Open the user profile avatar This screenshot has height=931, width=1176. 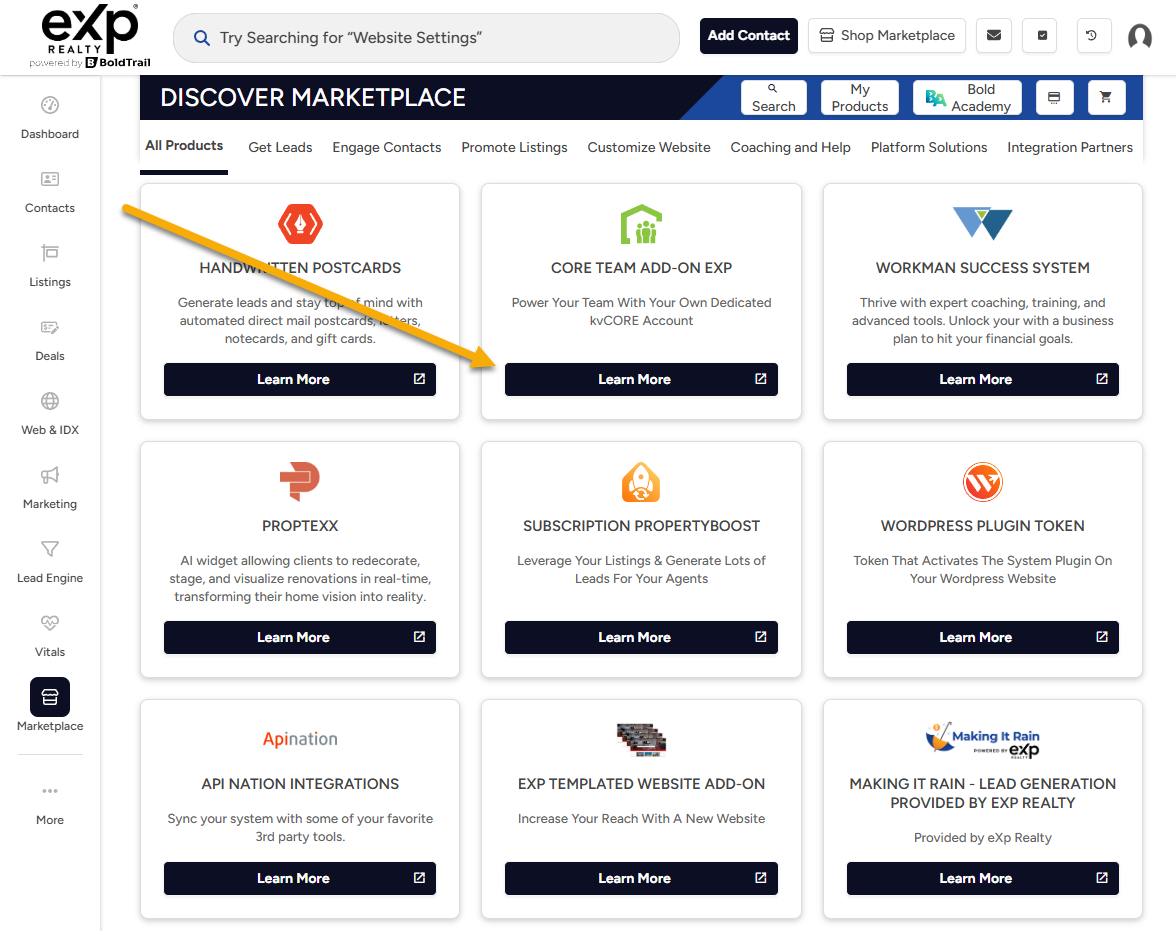(x=1140, y=36)
